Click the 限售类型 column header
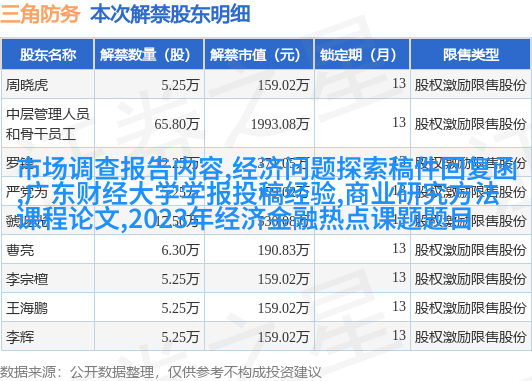Viewport: 532px width, 381px height. (x=471, y=55)
